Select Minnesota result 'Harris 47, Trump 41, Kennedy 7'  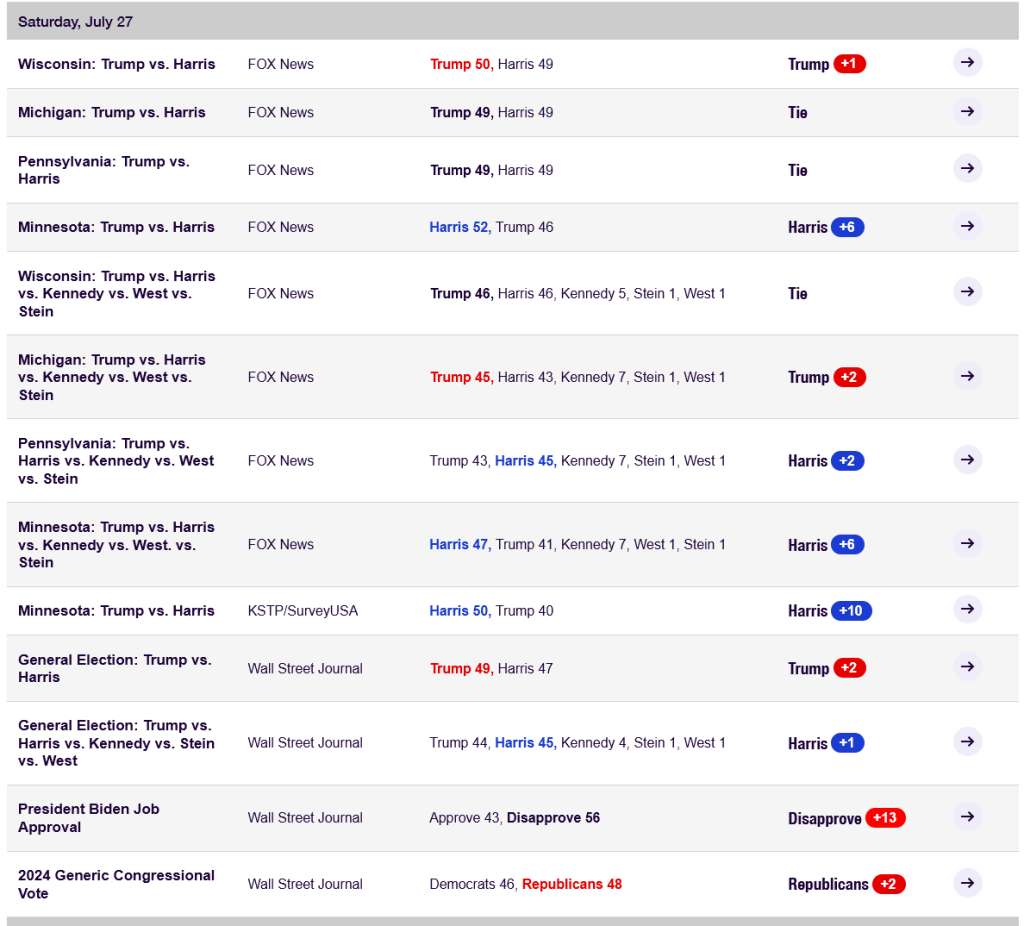pos(577,545)
